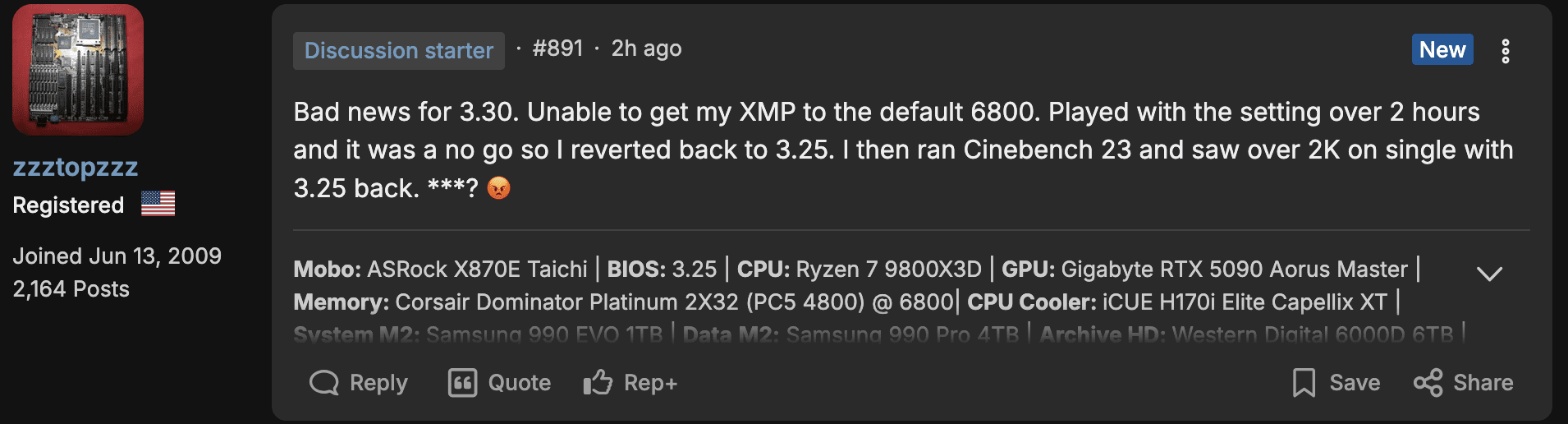Image resolution: width=1568 pixels, height=424 pixels.
Task: Open the three-dot post options menu
Action: (x=1505, y=51)
